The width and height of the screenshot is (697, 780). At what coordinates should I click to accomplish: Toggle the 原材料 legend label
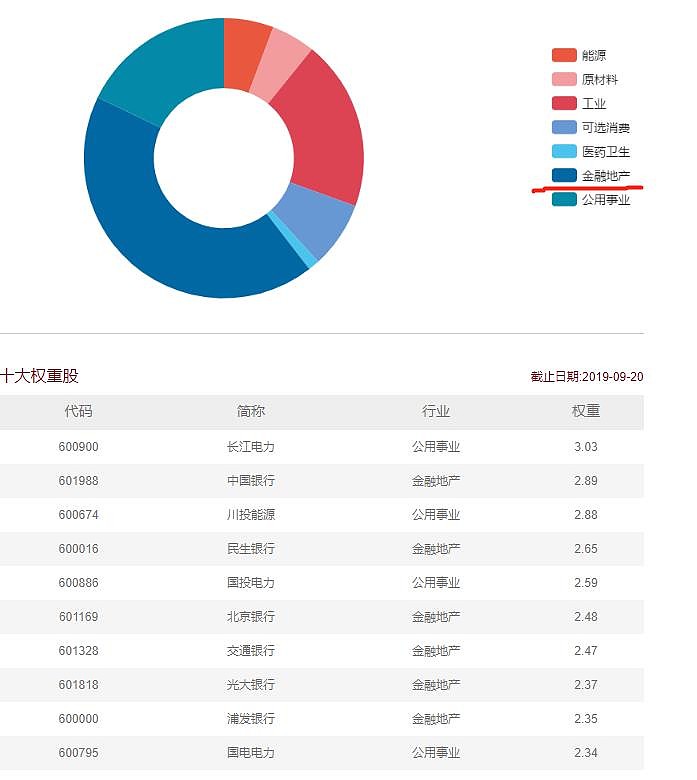[x=600, y=79]
